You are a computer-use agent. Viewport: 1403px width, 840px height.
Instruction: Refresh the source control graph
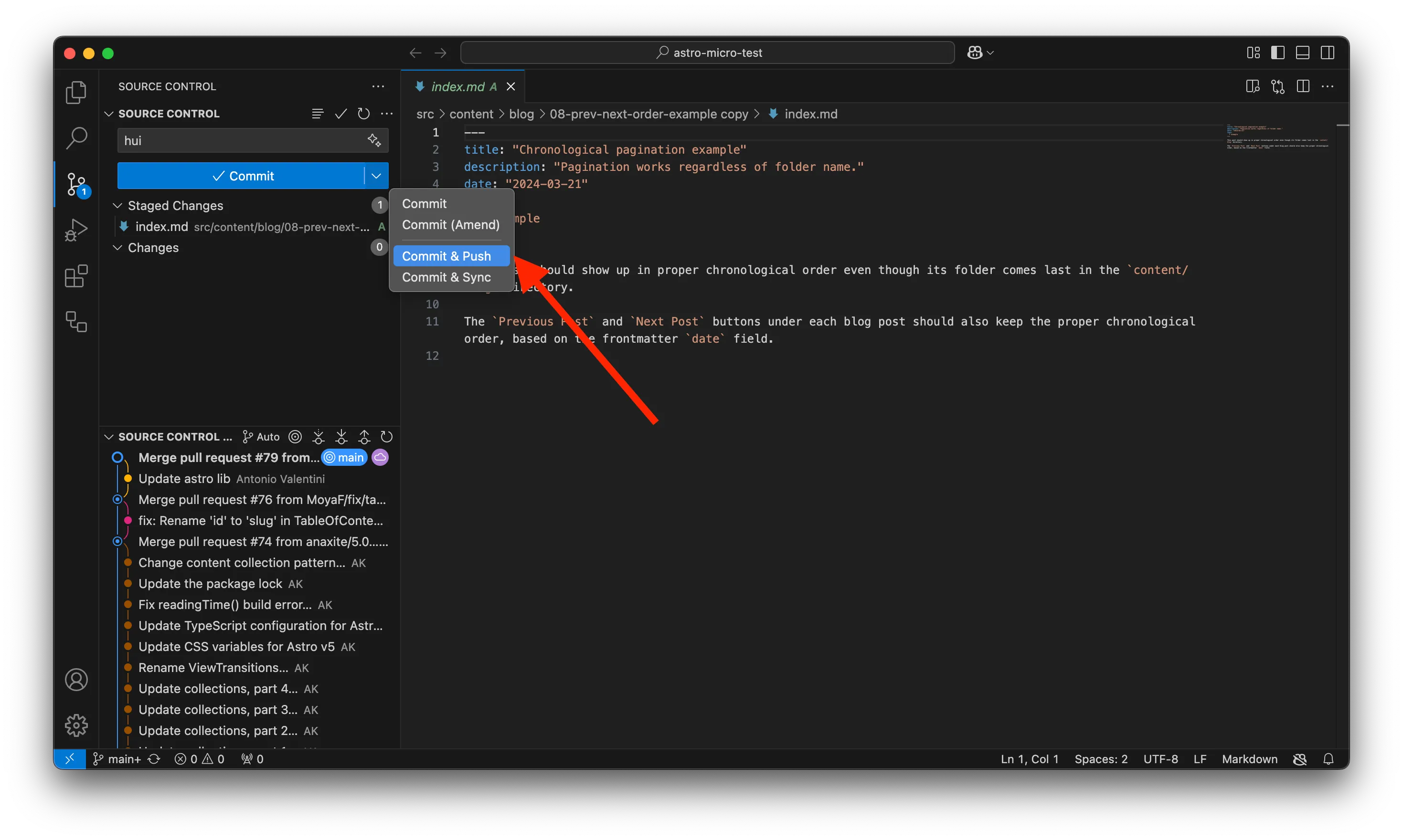click(387, 436)
